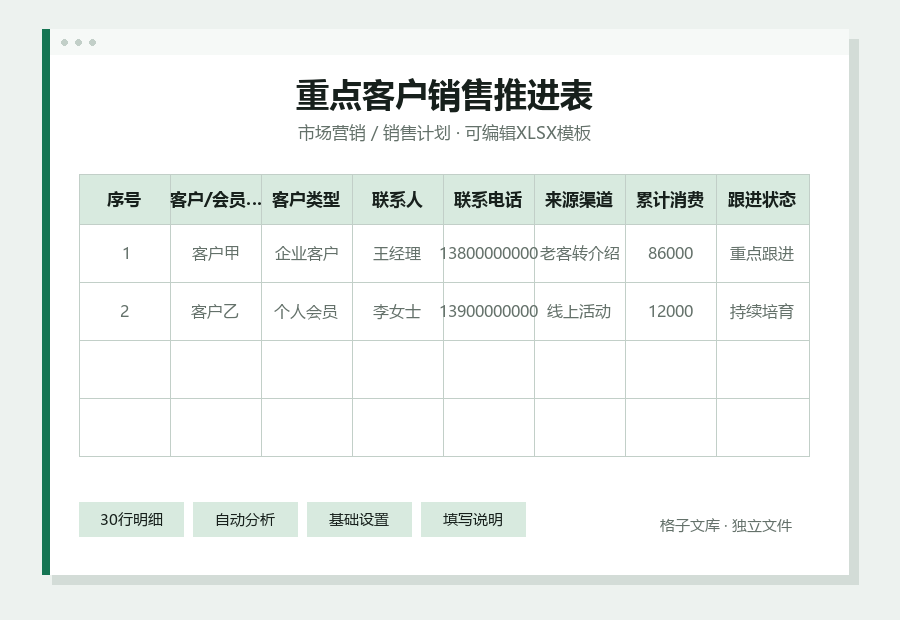Click serial number 1 cell
Image resolution: width=900 pixels, height=620 pixels.
(x=125, y=253)
